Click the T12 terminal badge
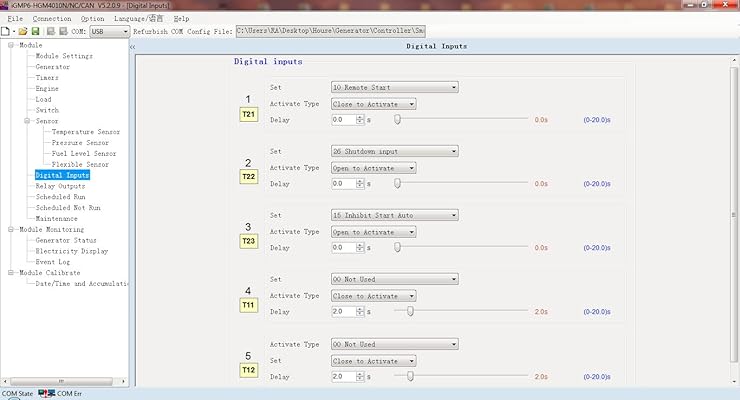Screen dimensions: 740x400 point(248,370)
